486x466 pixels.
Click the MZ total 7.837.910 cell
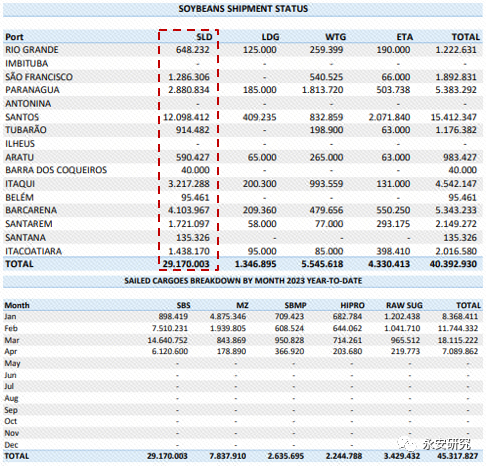(228, 456)
